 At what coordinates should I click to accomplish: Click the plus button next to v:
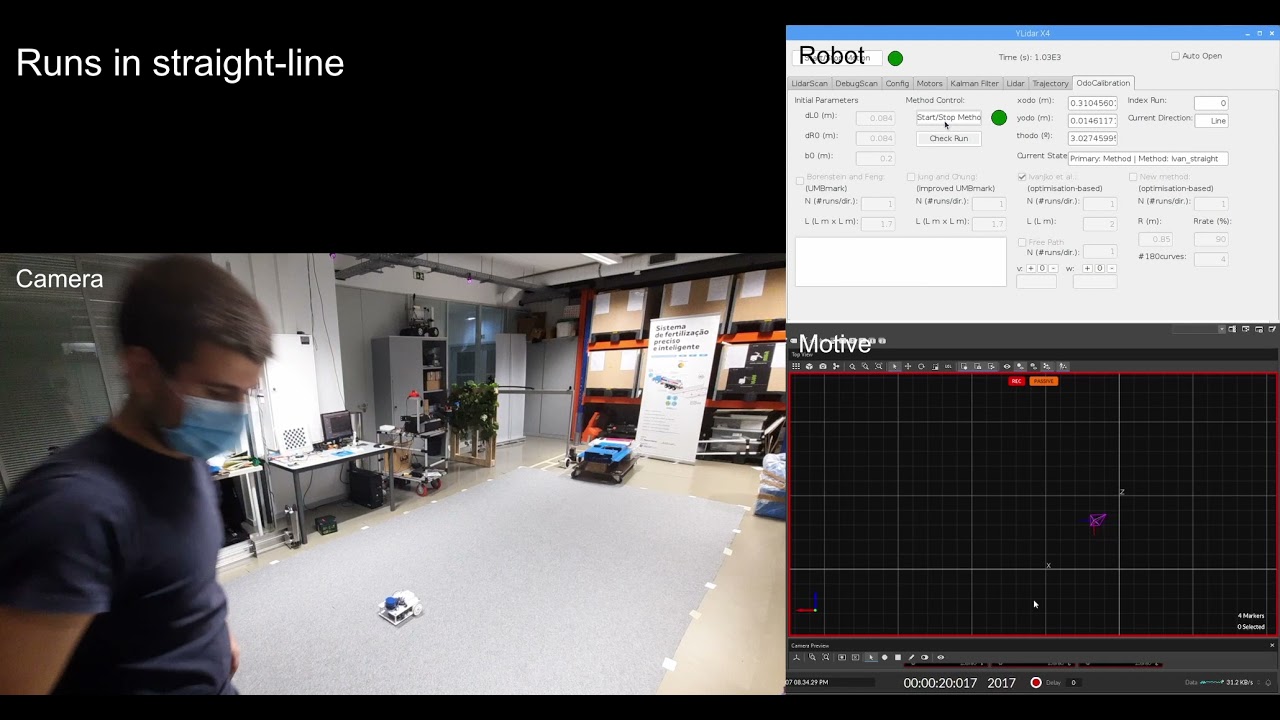1031,268
